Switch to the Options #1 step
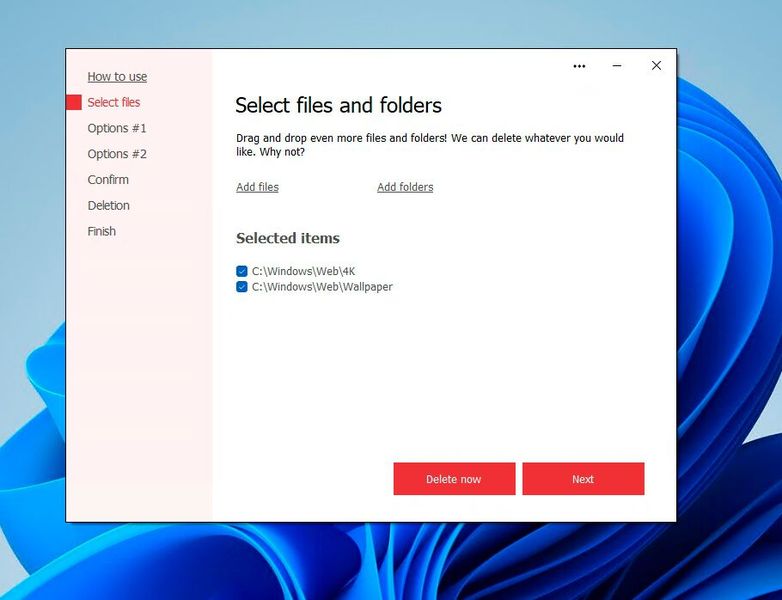Image resolution: width=782 pixels, height=600 pixels. click(117, 128)
